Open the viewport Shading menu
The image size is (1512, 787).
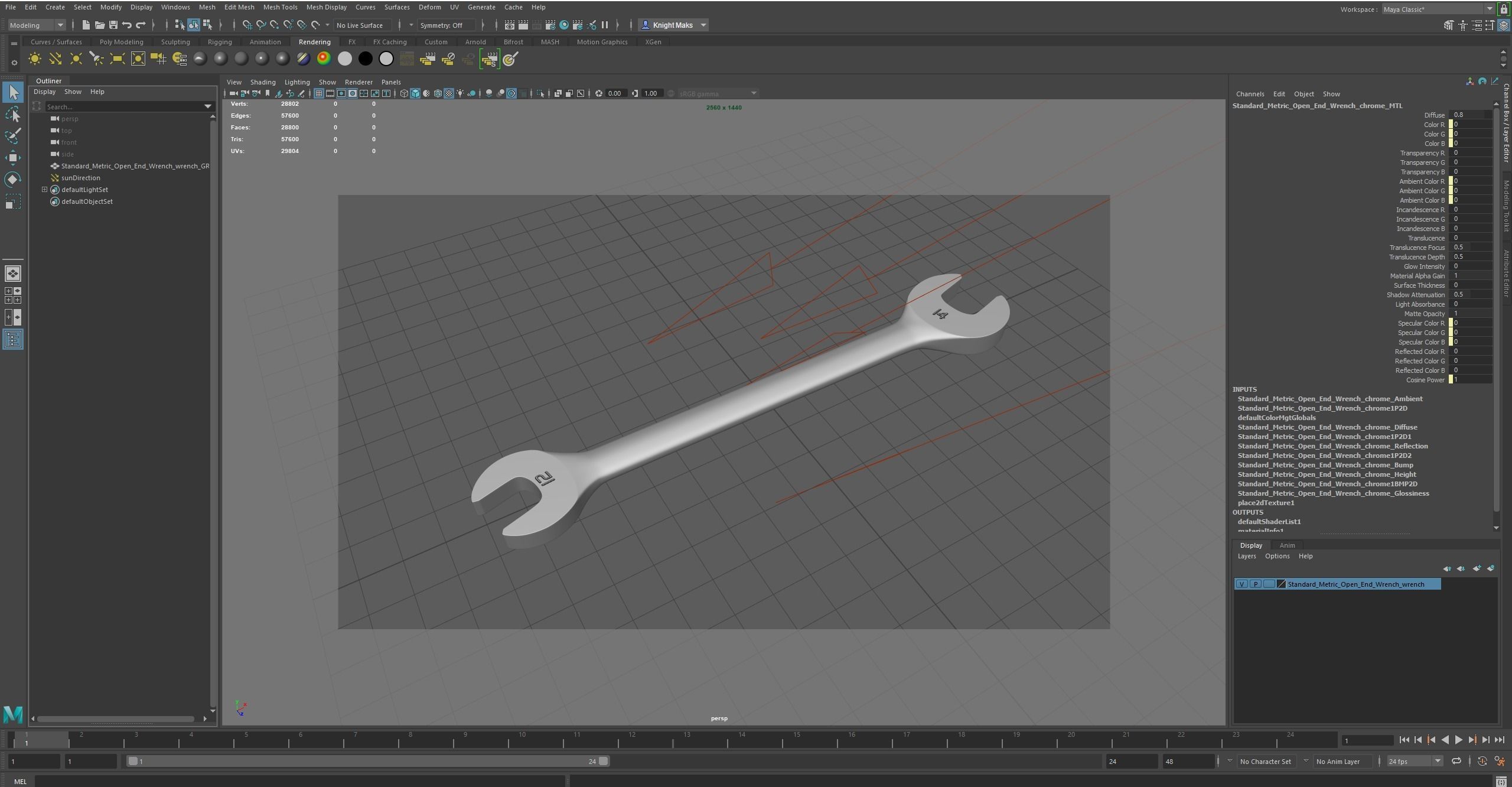point(263,82)
